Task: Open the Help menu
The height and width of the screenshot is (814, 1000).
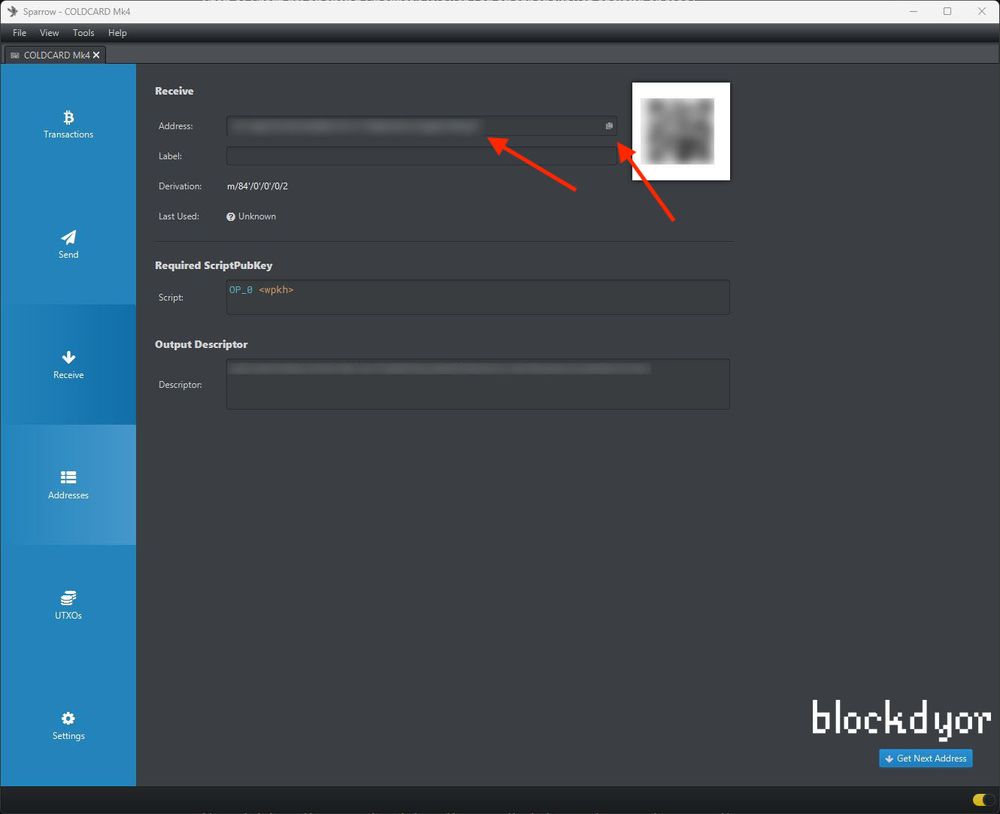Action: pos(117,32)
